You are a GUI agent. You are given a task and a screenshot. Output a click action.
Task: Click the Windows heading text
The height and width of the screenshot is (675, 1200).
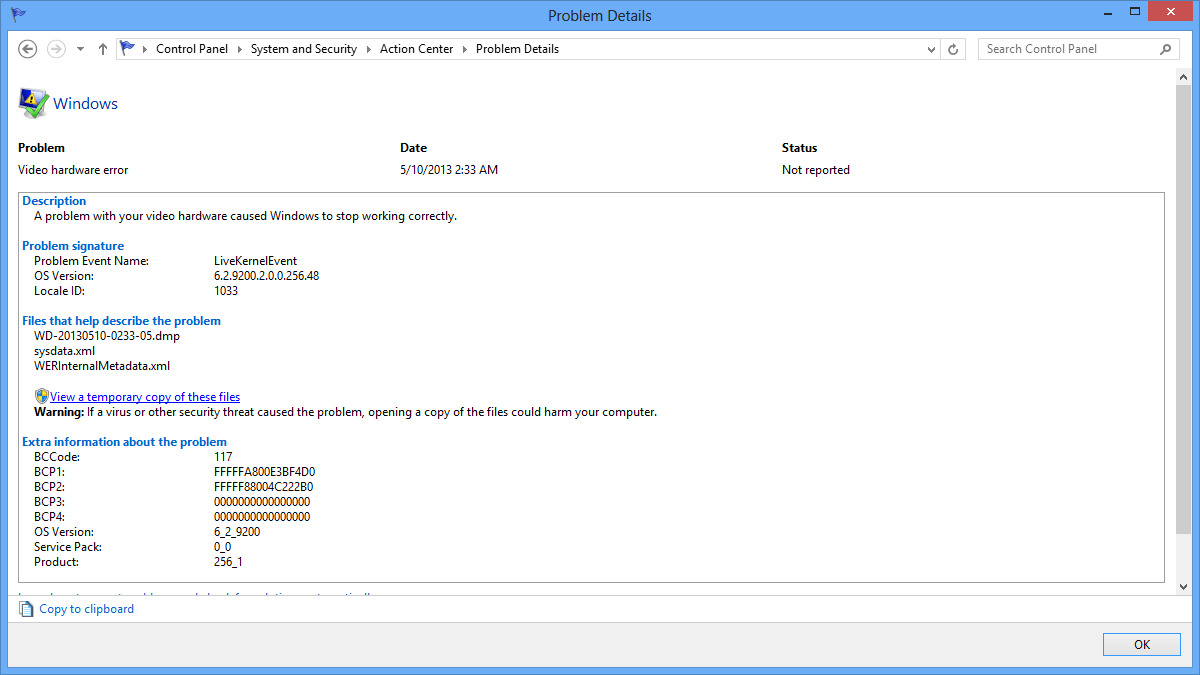tap(85, 104)
